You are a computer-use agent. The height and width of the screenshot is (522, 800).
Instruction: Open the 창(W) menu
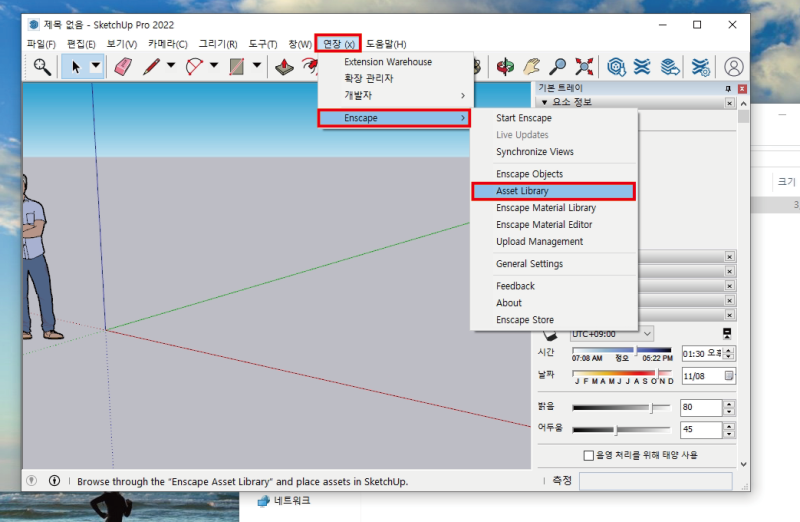point(299,44)
